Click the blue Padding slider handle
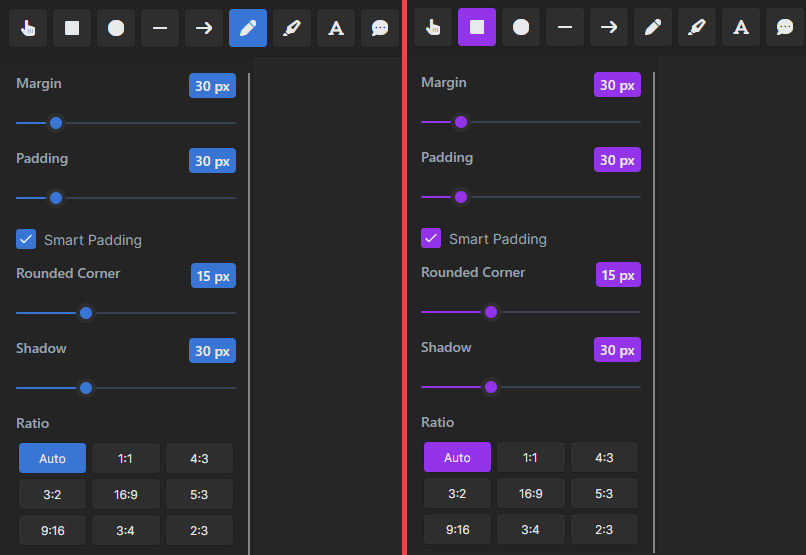 (56, 198)
